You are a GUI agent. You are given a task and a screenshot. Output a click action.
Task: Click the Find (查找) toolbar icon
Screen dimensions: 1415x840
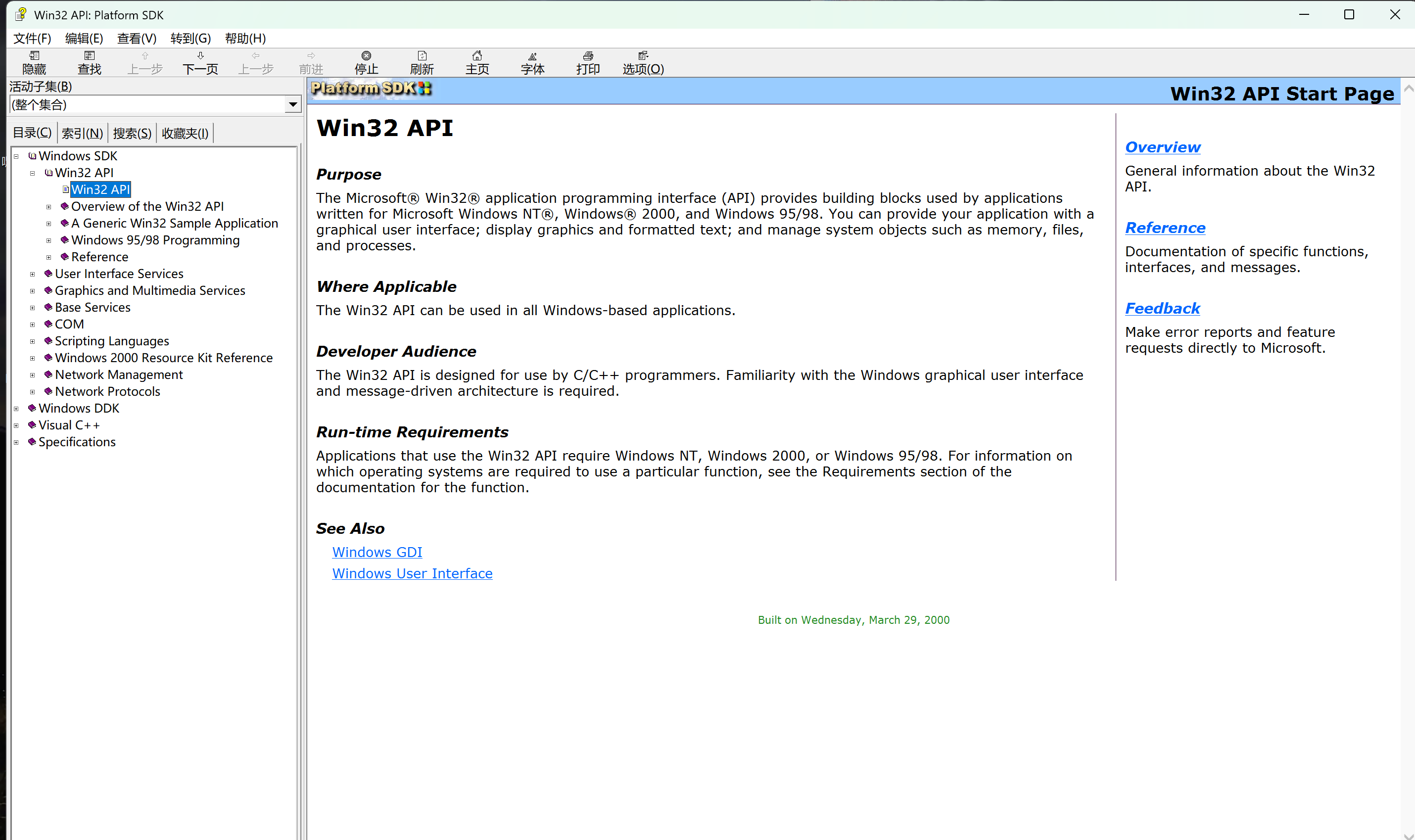click(x=90, y=56)
